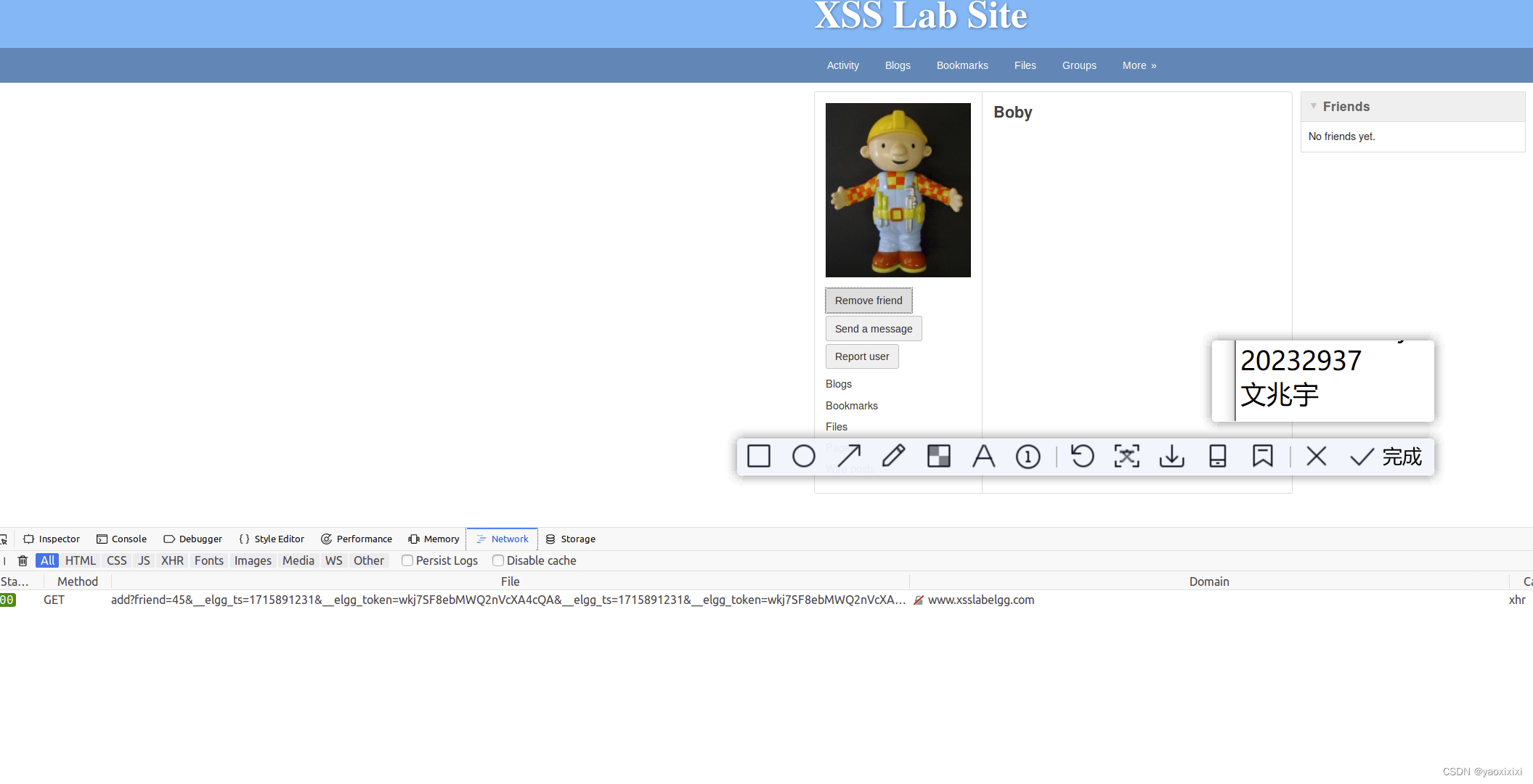The height and width of the screenshot is (784, 1533).
Task: Collapse the Friends widget triangle
Action: point(1313,106)
